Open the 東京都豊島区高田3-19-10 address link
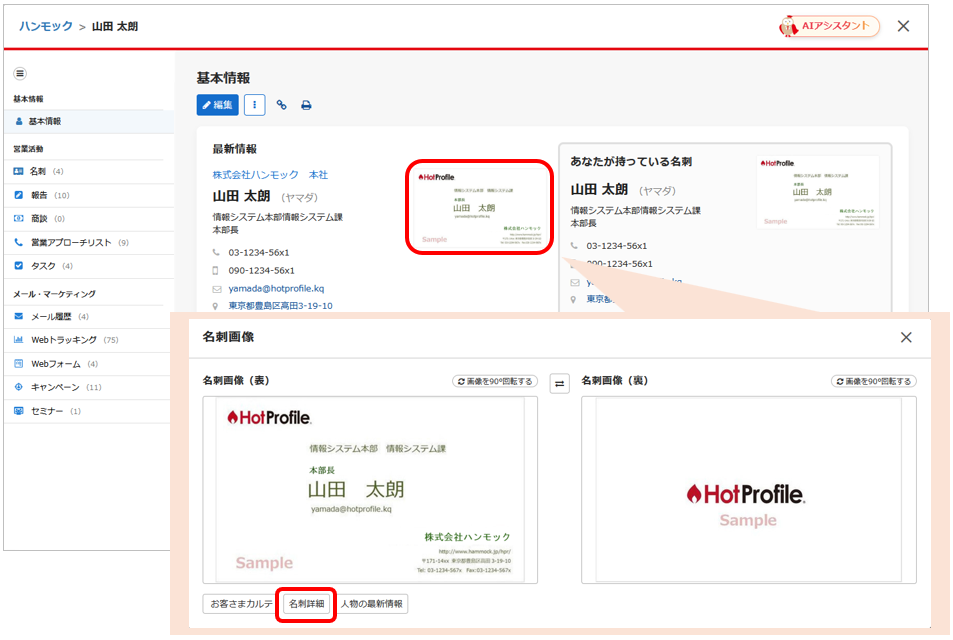This screenshot has width=953, height=640. (280, 306)
